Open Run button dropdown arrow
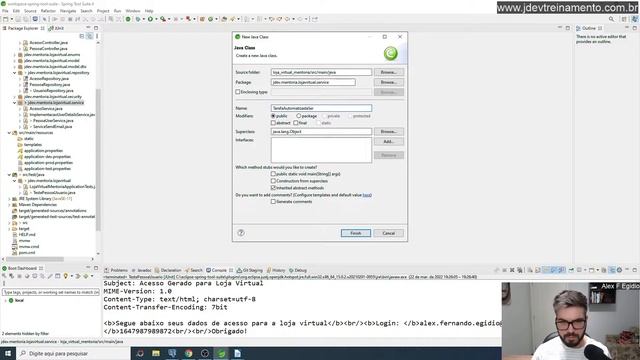The image size is (640, 360). click(x=156, y=19)
